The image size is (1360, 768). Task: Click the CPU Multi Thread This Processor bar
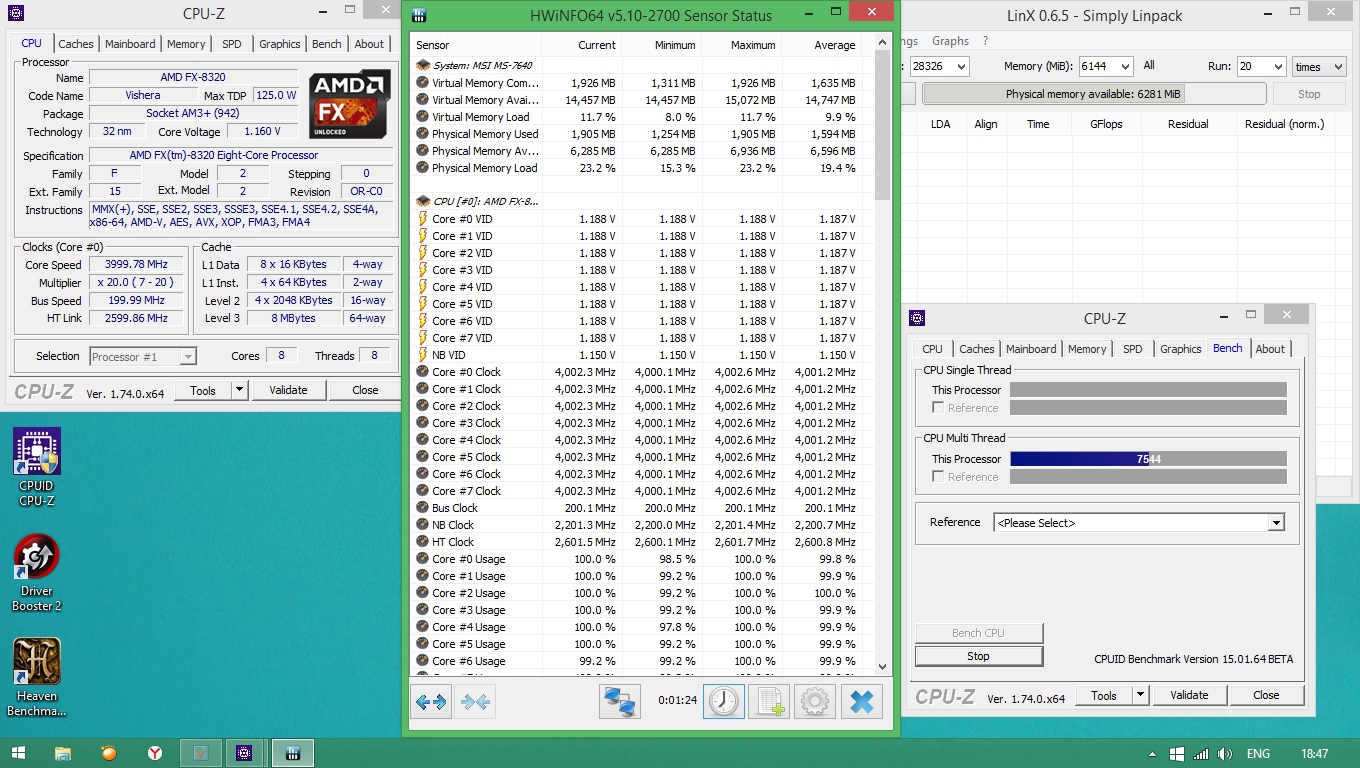[1148, 459]
